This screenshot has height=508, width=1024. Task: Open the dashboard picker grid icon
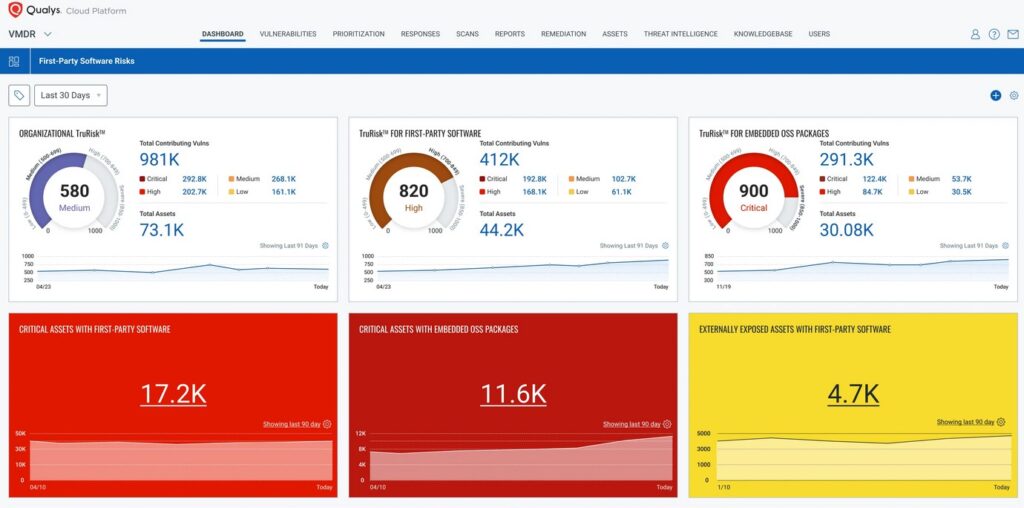pos(14,61)
